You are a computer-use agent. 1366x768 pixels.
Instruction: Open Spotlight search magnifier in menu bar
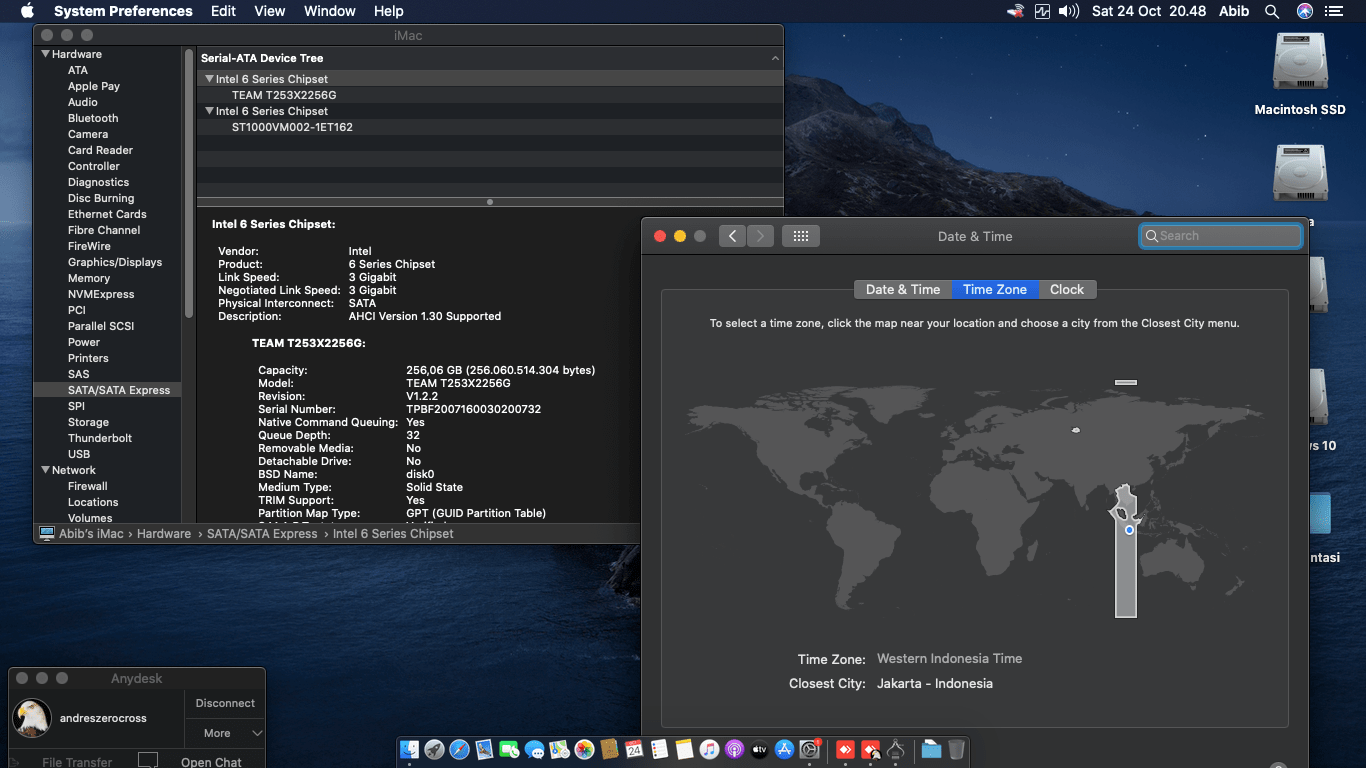point(1272,11)
